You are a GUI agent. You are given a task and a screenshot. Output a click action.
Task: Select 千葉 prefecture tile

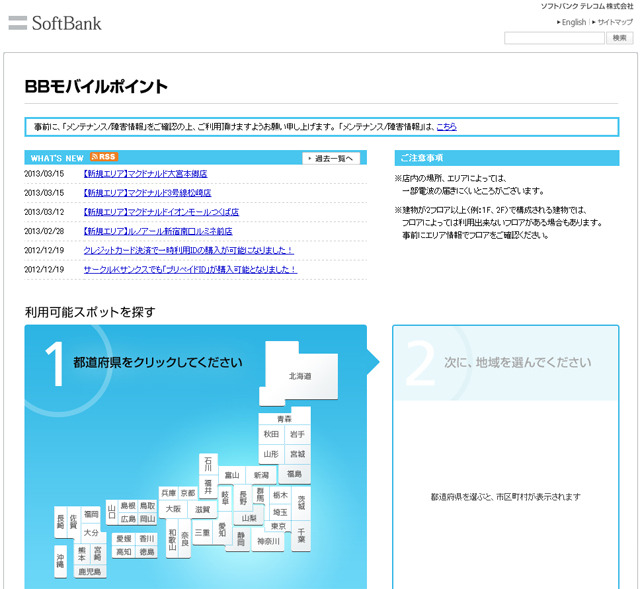(x=301, y=536)
